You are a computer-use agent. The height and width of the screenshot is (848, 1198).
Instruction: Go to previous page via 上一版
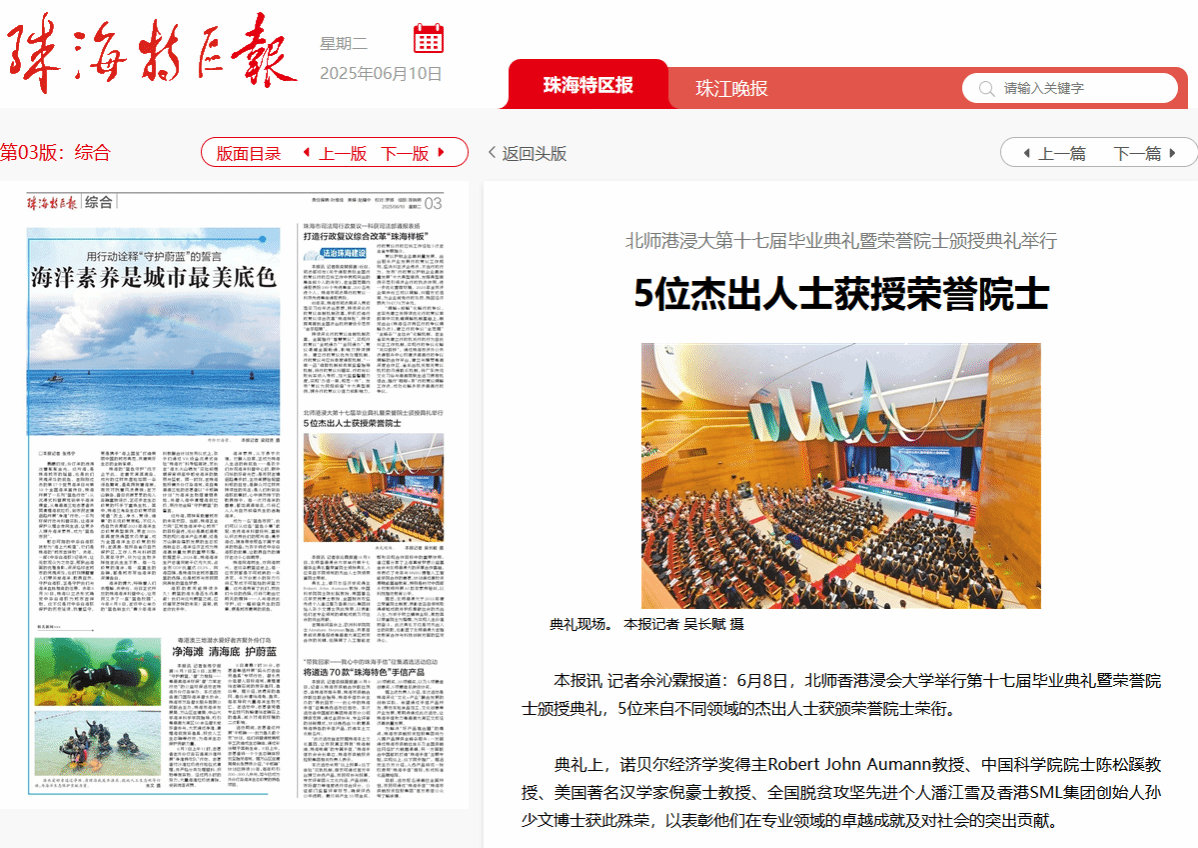343,153
